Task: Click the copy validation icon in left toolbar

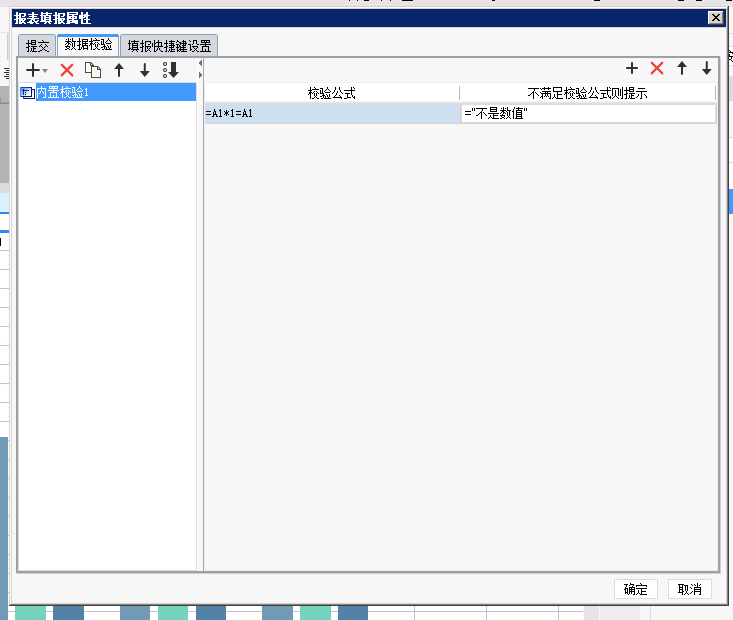Action: pos(93,70)
